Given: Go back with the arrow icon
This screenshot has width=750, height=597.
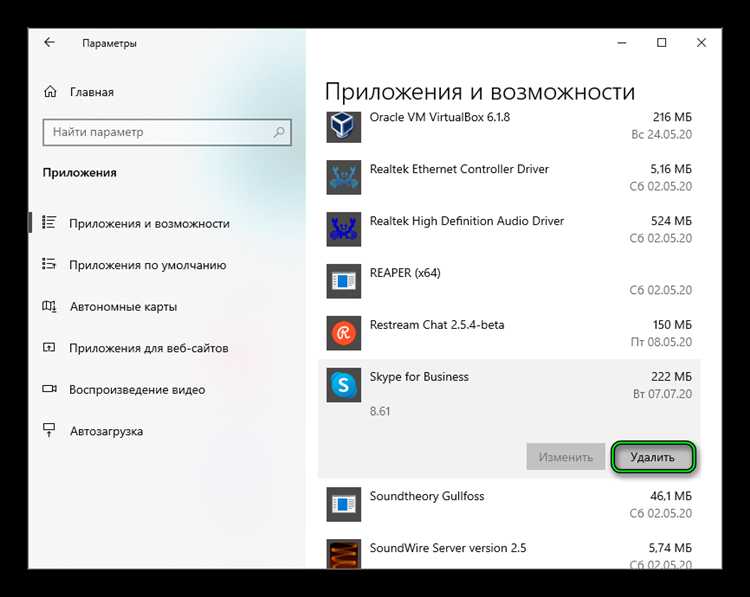Looking at the screenshot, I should click(x=49, y=43).
